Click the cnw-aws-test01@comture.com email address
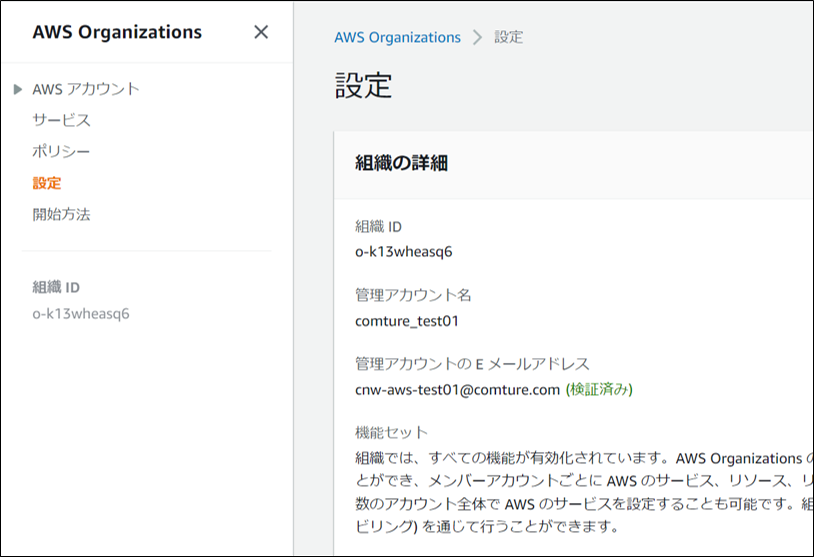814x557 pixels. point(457,389)
